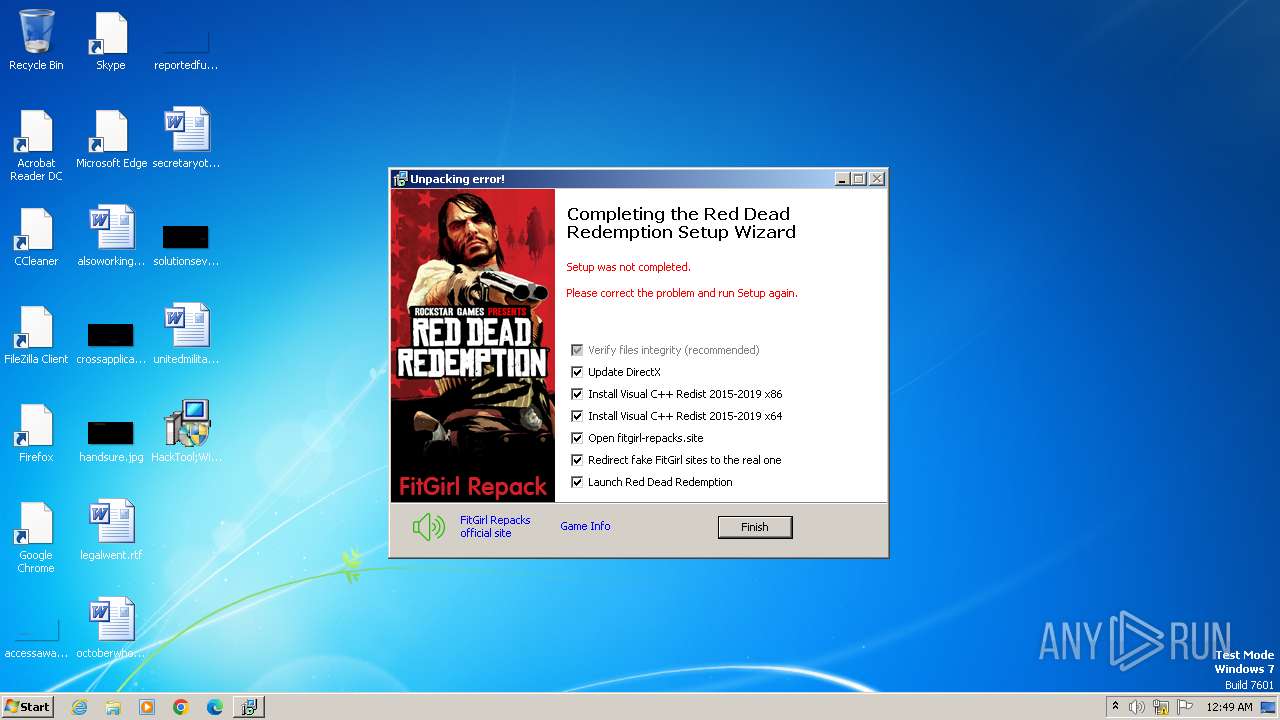Viewport: 1280px width, 720px height.
Task: Click the Red Dead Redemption cover art
Action: [472, 345]
